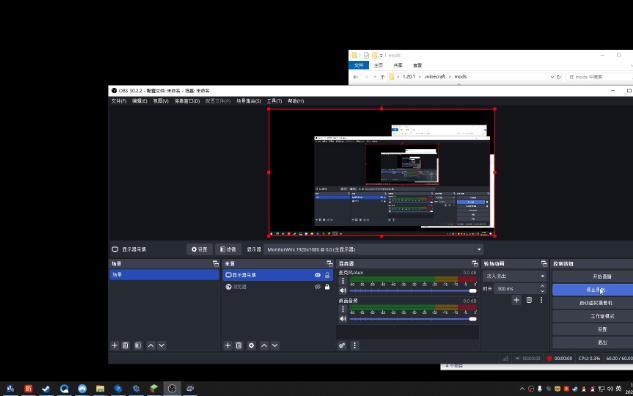Add a new scene with plus icon

click(x=115, y=346)
